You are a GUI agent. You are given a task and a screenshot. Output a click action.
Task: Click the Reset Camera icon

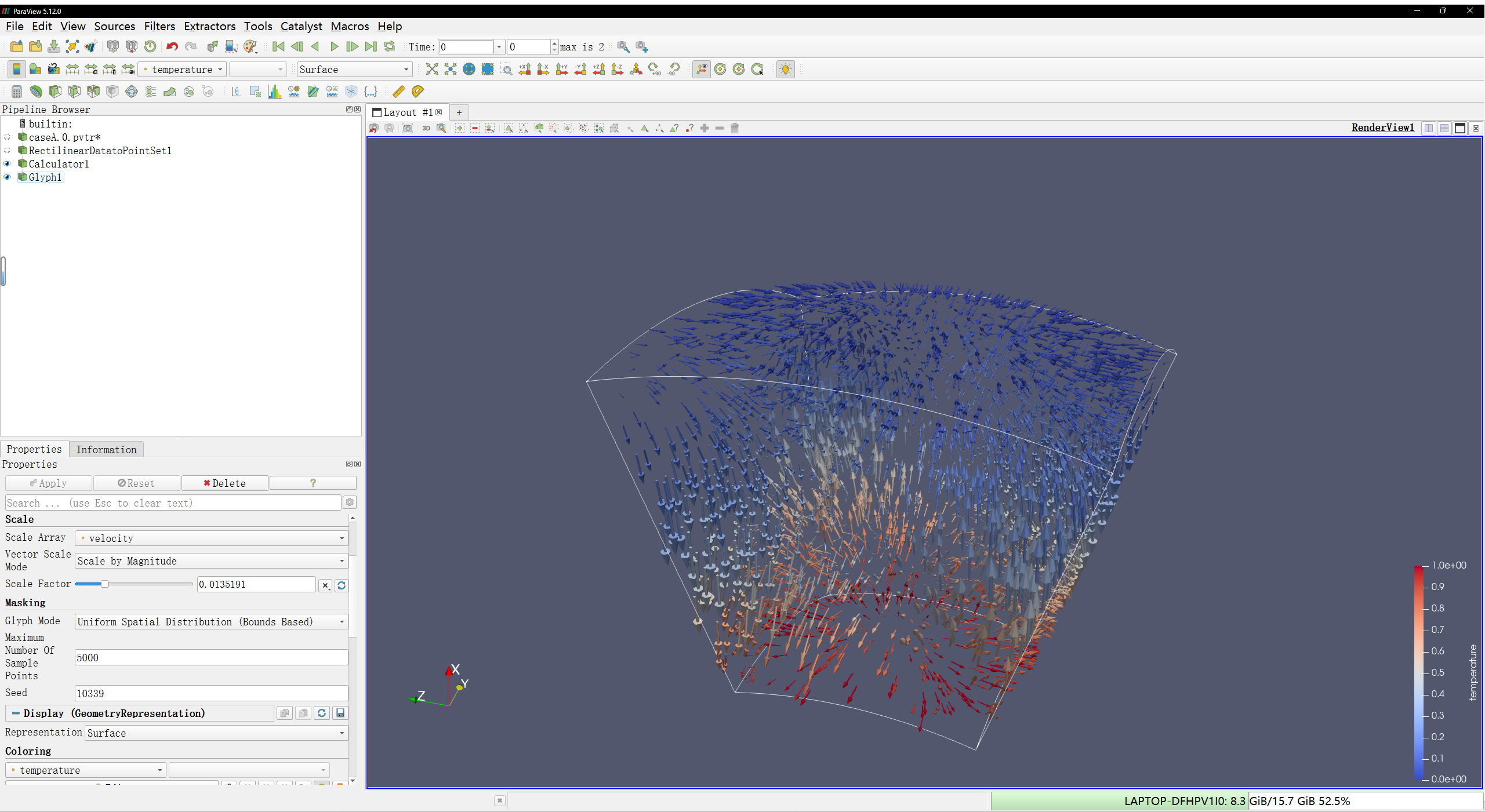[x=432, y=70]
